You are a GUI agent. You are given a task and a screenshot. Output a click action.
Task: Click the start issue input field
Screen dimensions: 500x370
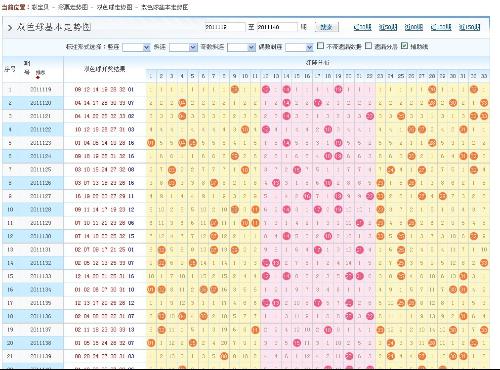[225, 27]
